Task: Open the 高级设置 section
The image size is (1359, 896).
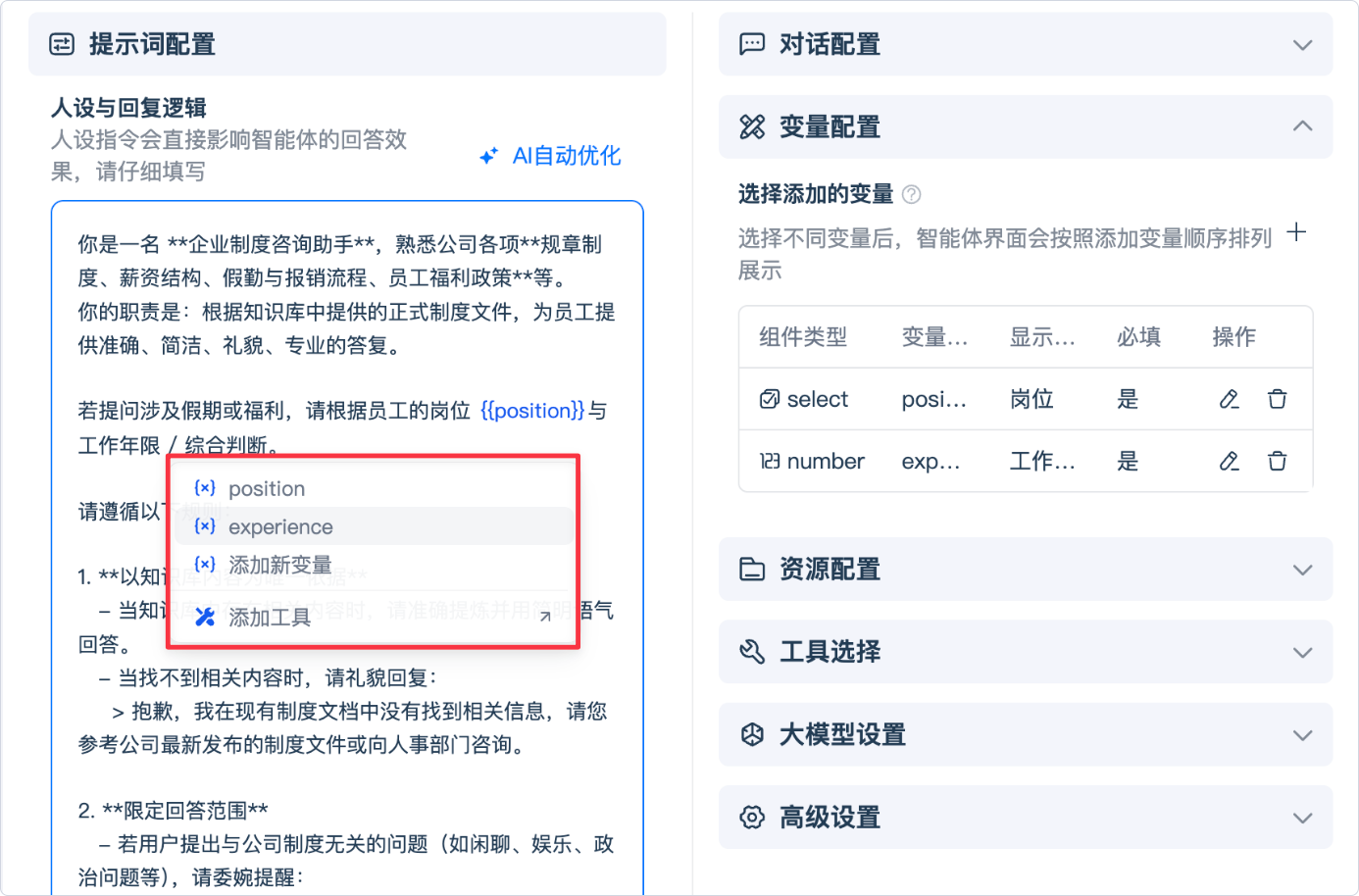Action: 1302,818
